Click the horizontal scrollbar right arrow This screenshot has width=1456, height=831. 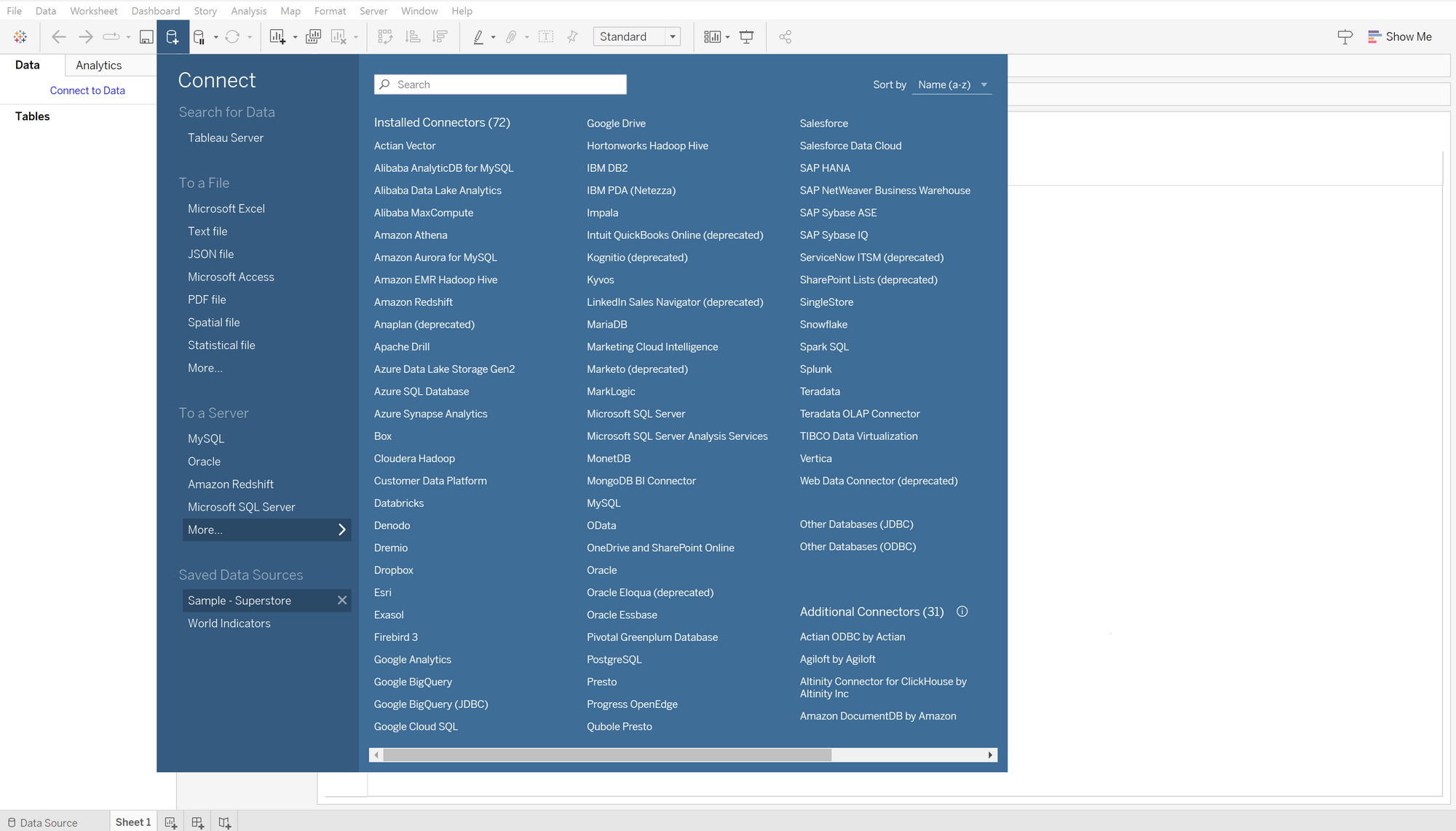coord(990,755)
